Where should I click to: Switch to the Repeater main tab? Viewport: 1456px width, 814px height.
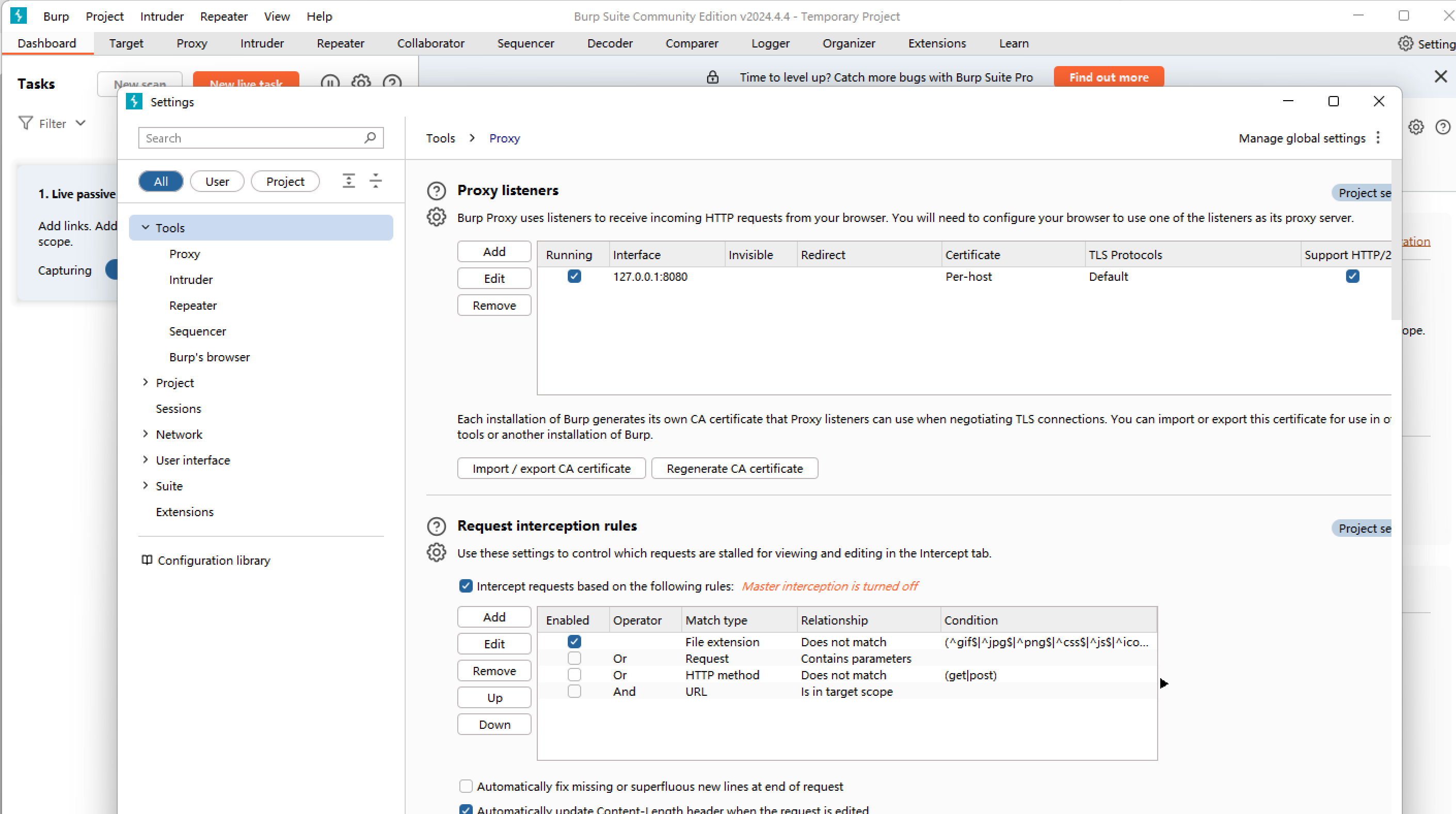pos(340,43)
